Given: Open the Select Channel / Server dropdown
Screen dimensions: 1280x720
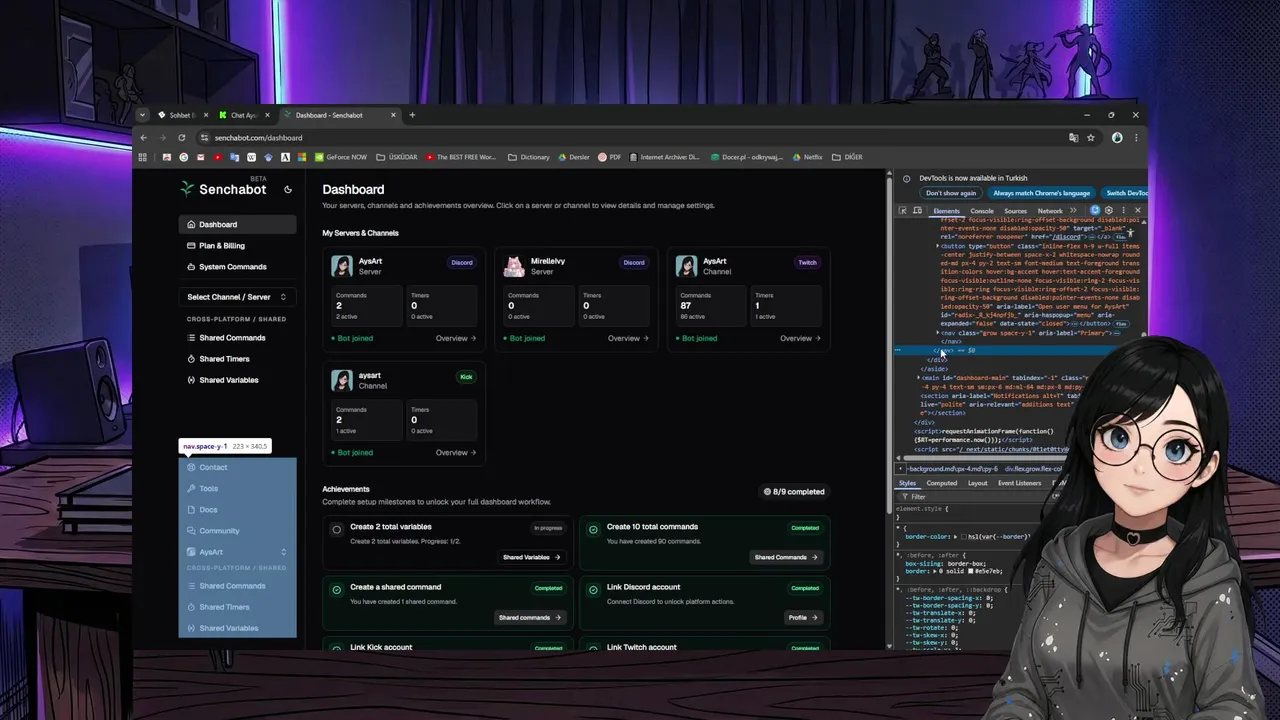Looking at the screenshot, I should click(x=237, y=297).
